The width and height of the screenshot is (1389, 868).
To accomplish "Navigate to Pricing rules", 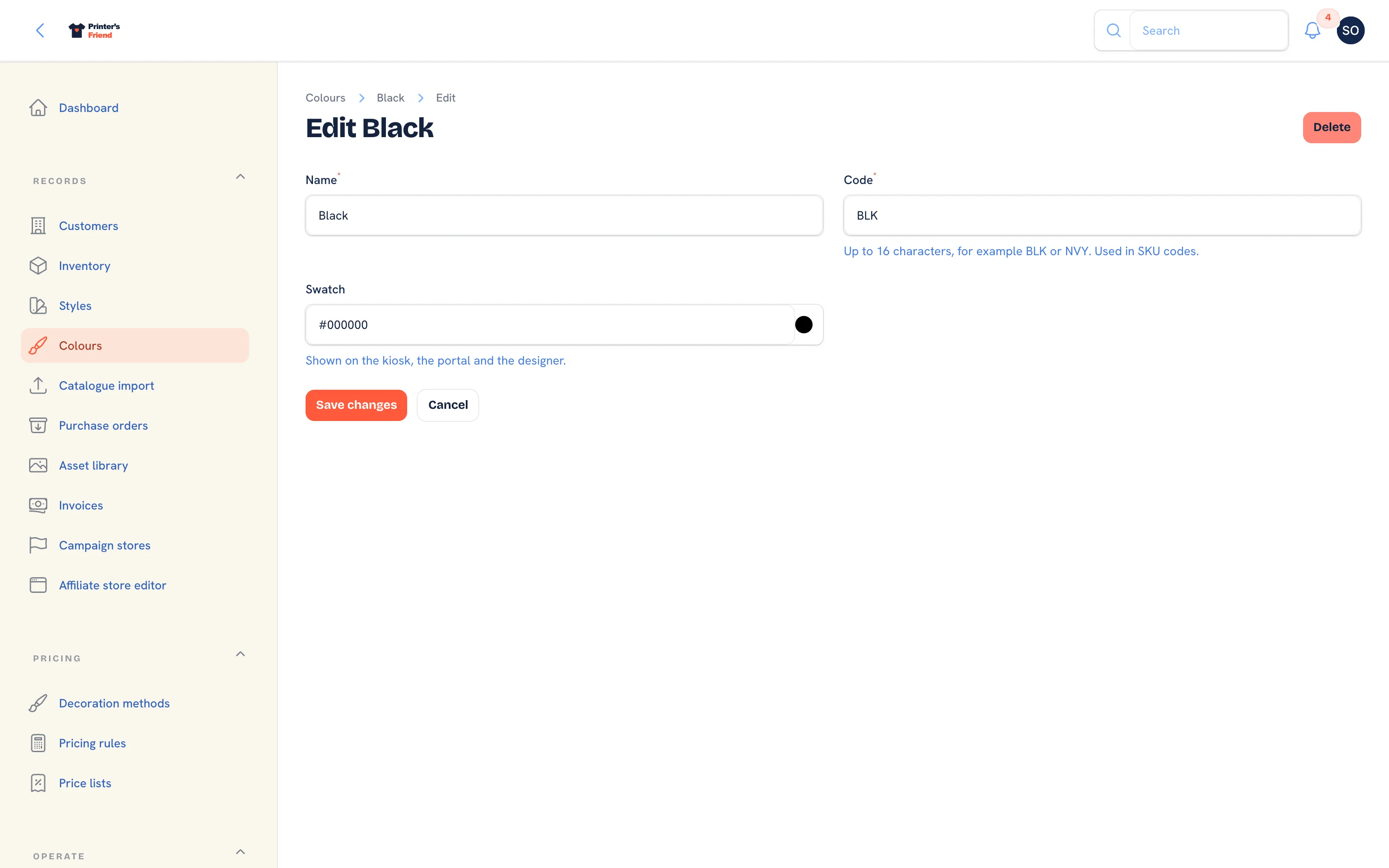I will [x=135, y=743].
